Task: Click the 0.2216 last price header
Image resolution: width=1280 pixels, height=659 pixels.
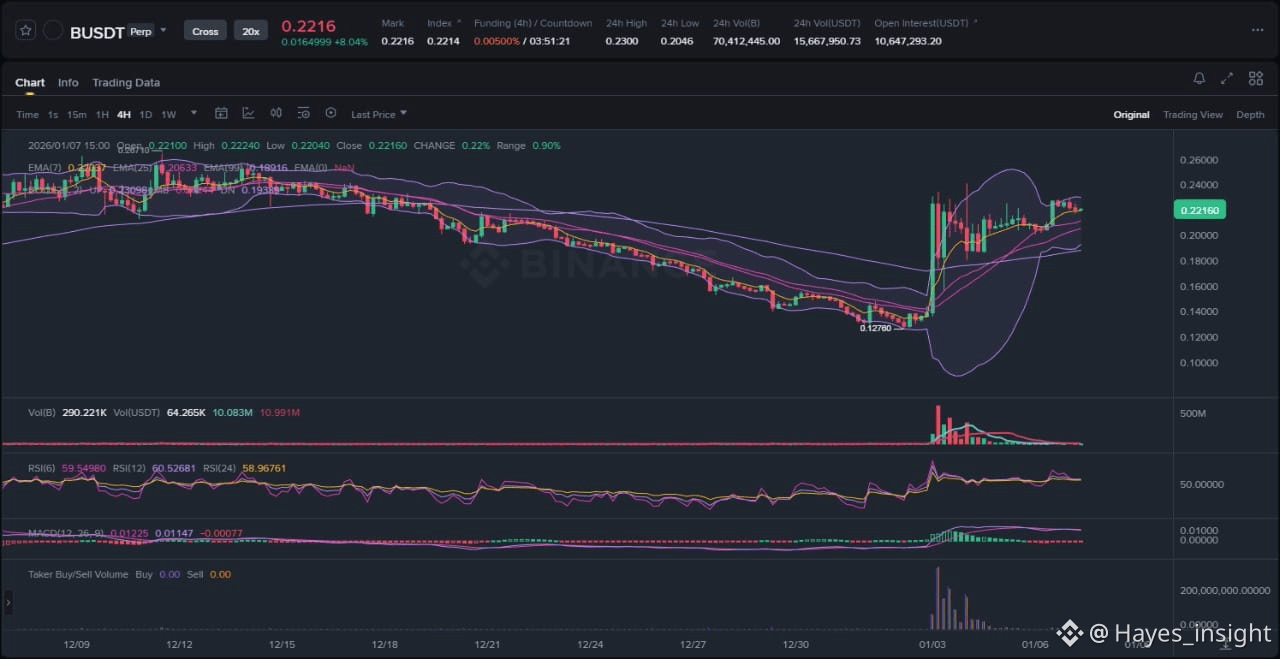Action: [x=308, y=26]
